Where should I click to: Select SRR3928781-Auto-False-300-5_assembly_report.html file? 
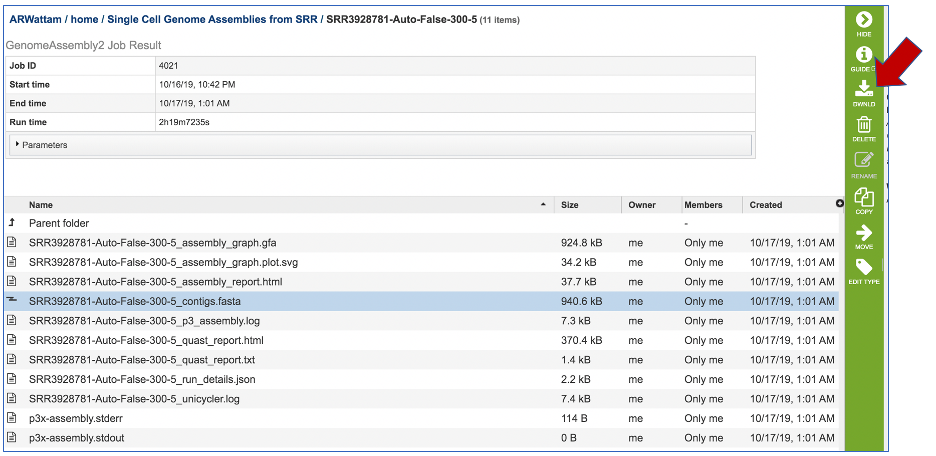(155, 282)
